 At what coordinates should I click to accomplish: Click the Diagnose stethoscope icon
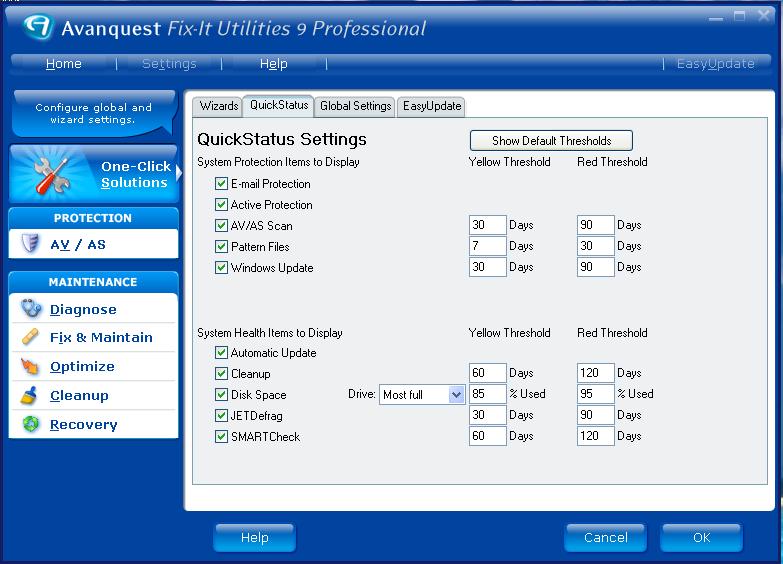click(31, 308)
